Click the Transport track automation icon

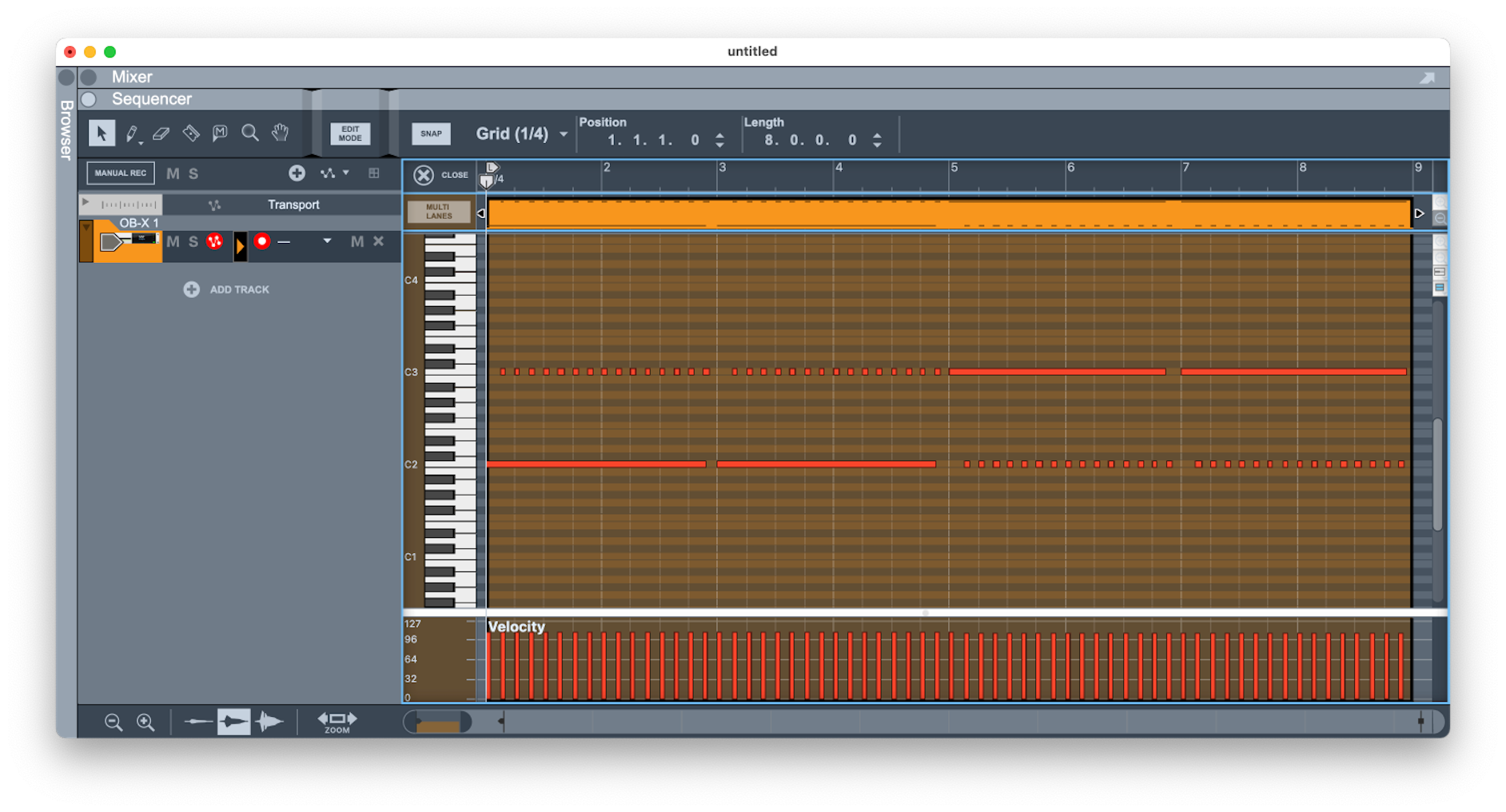[214, 205]
